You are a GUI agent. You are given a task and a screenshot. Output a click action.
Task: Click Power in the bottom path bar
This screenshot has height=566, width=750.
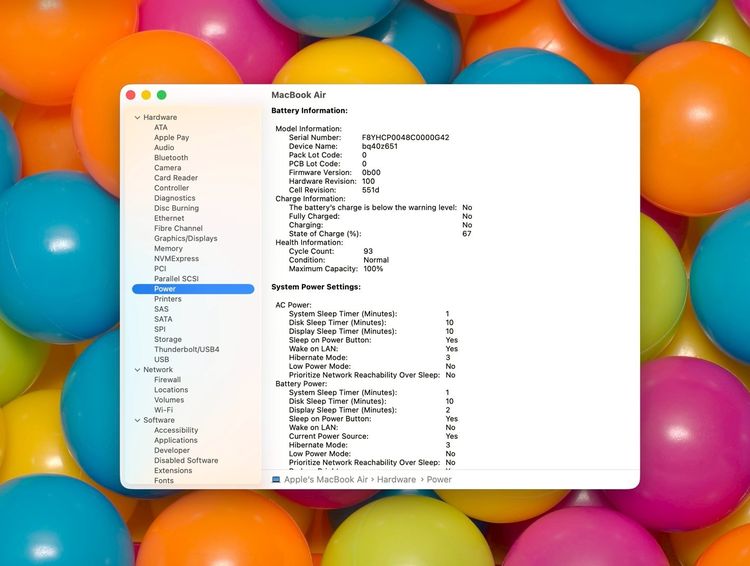439,479
